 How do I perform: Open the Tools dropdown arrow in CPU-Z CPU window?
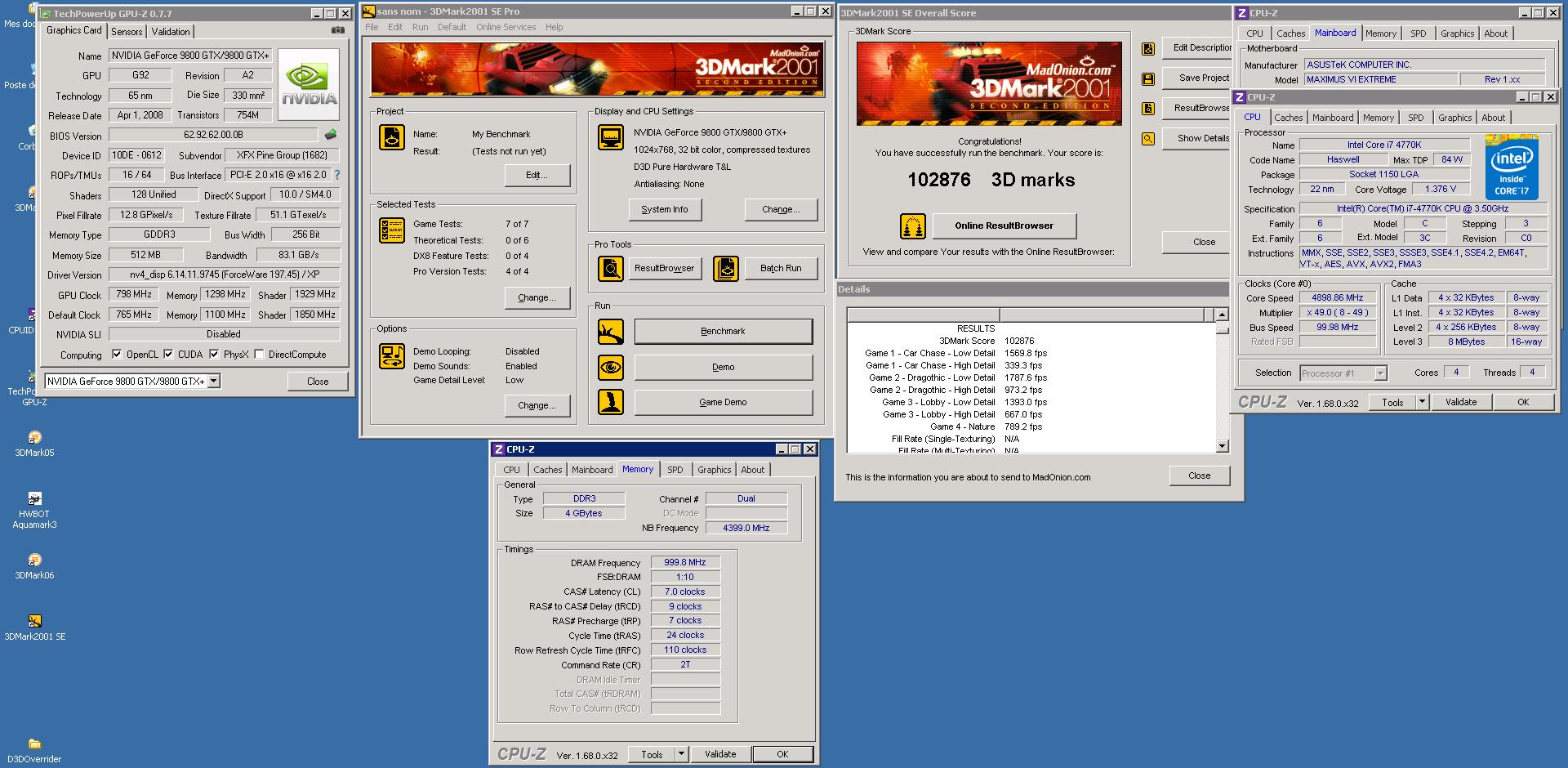click(x=1422, y=402)
